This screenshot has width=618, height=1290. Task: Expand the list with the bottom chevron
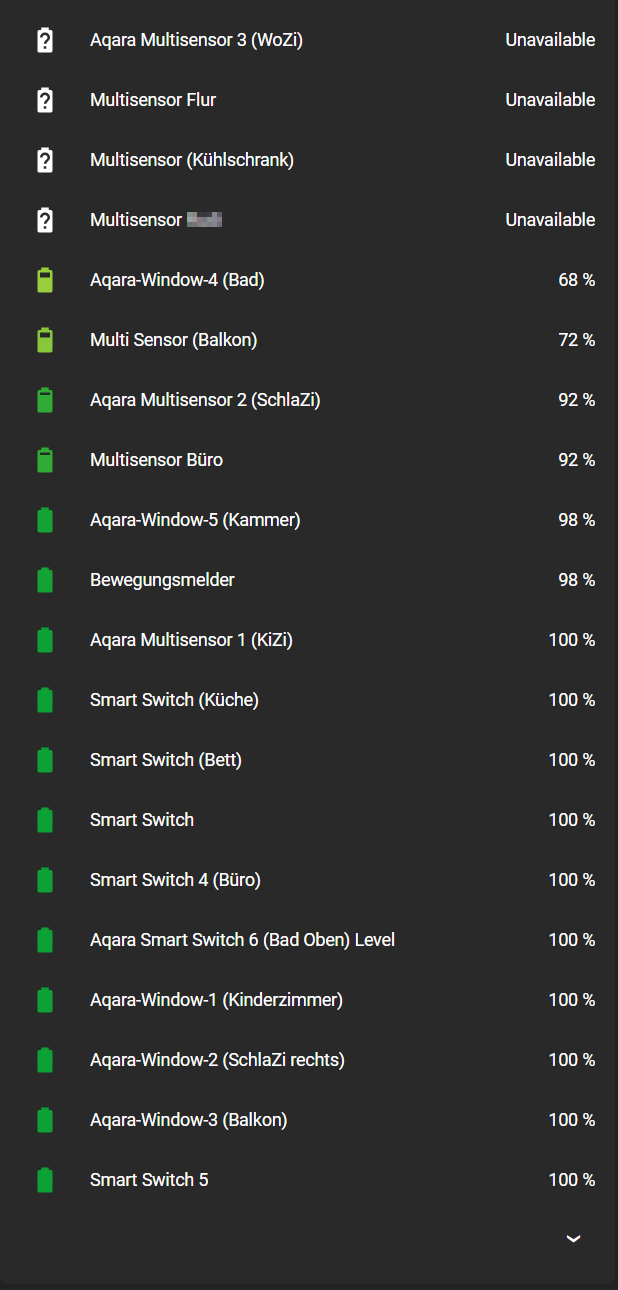[573, 1238]
